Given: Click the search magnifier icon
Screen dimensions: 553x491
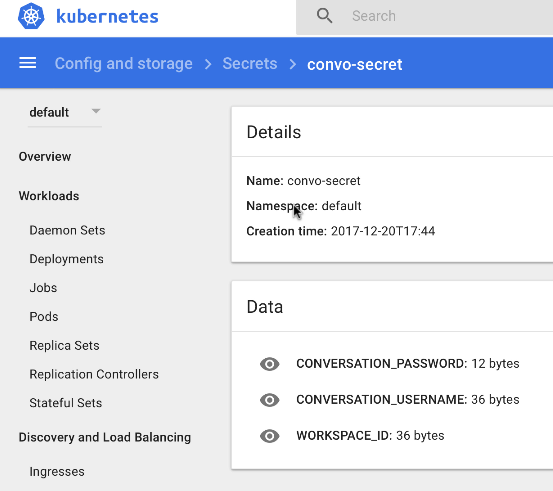Looking at the screenshot, I should pyautogui.click(x=324, y=16).
